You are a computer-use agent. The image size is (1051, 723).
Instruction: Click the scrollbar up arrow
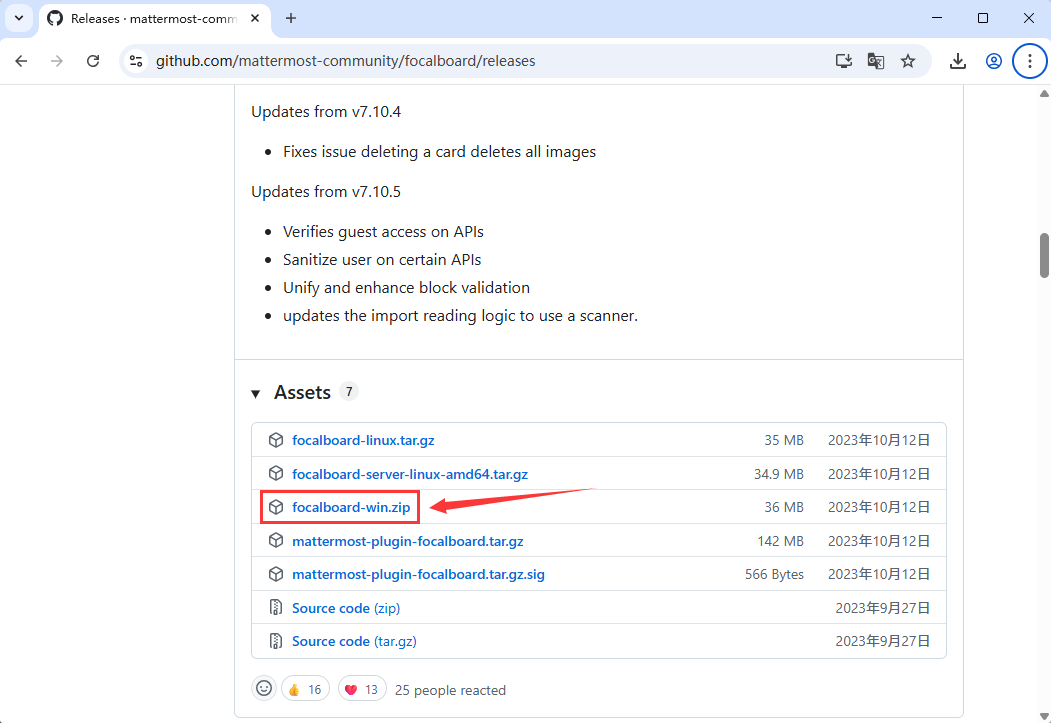[1044, 94]
